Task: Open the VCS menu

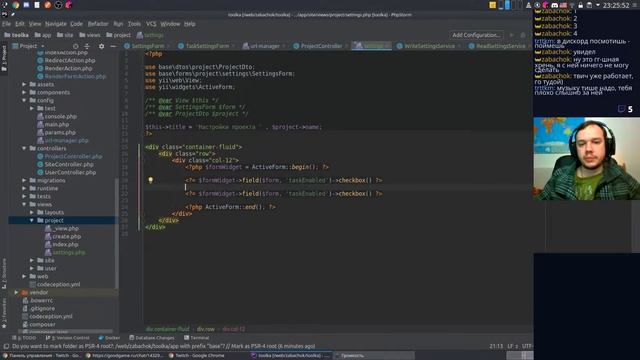Action: click(x=151, y=24)
